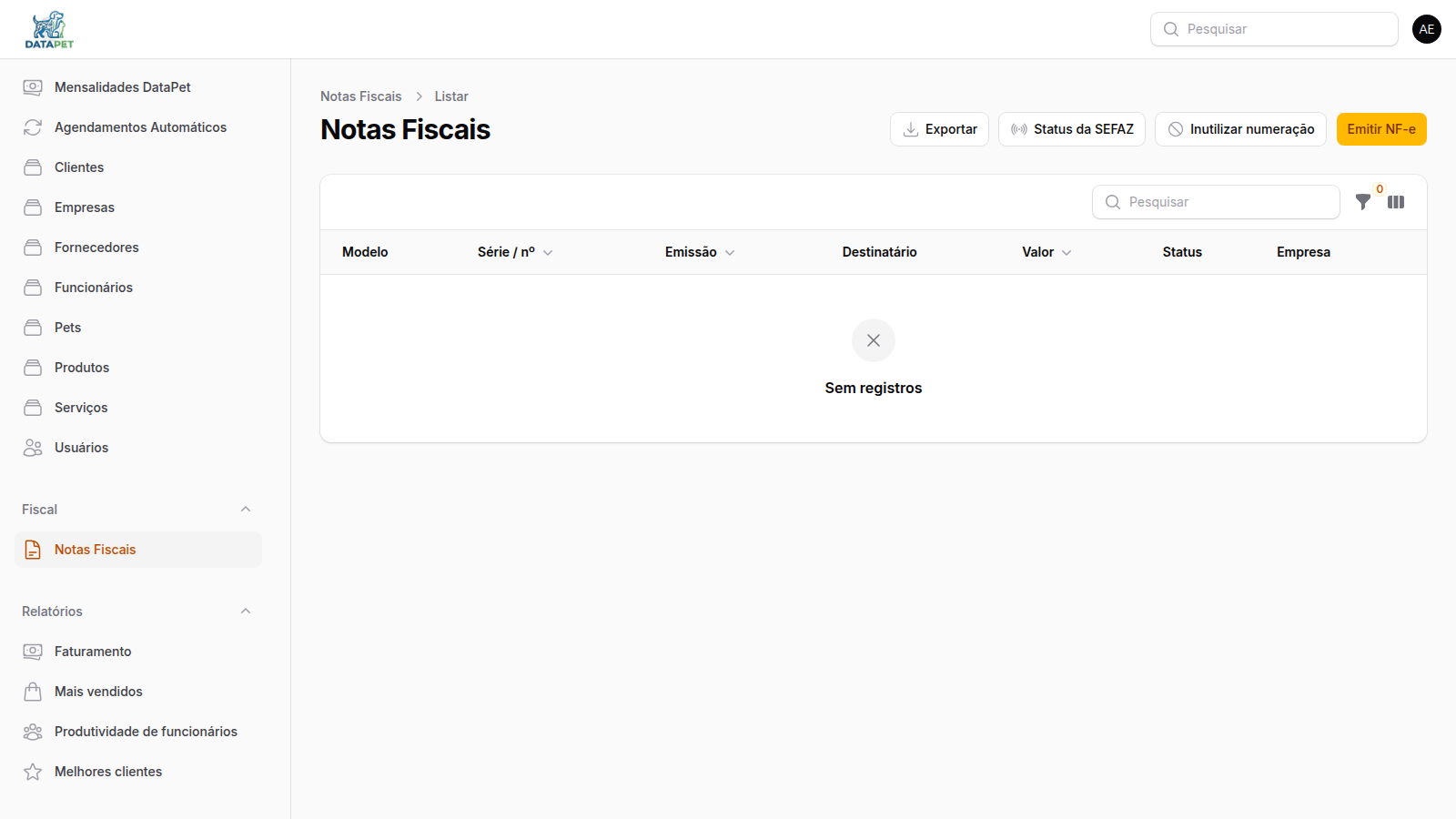This screenshot has width=1456, height=819.
Task: Click the filter funnel icon
Action: [x=1362, y=202]
